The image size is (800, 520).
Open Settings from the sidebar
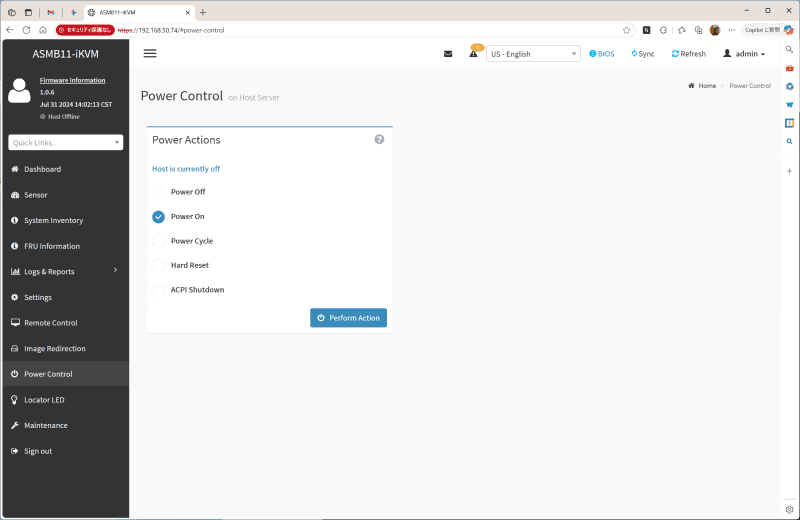pyautogui.click(x=38, y=298)
